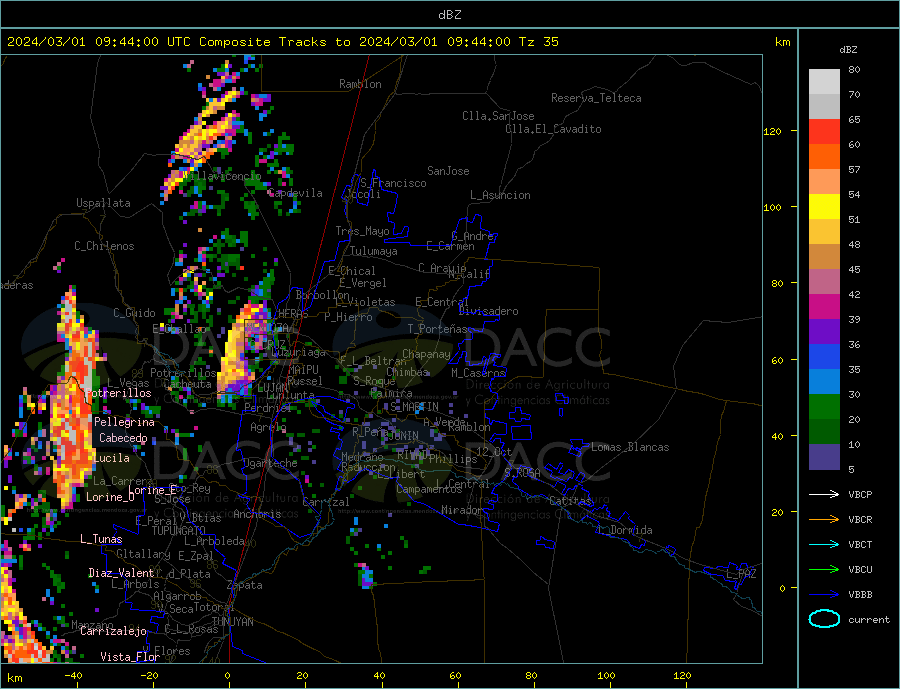900x689 pixels.
Task: Click the 'current' legend label
Action: click(869, 620)
